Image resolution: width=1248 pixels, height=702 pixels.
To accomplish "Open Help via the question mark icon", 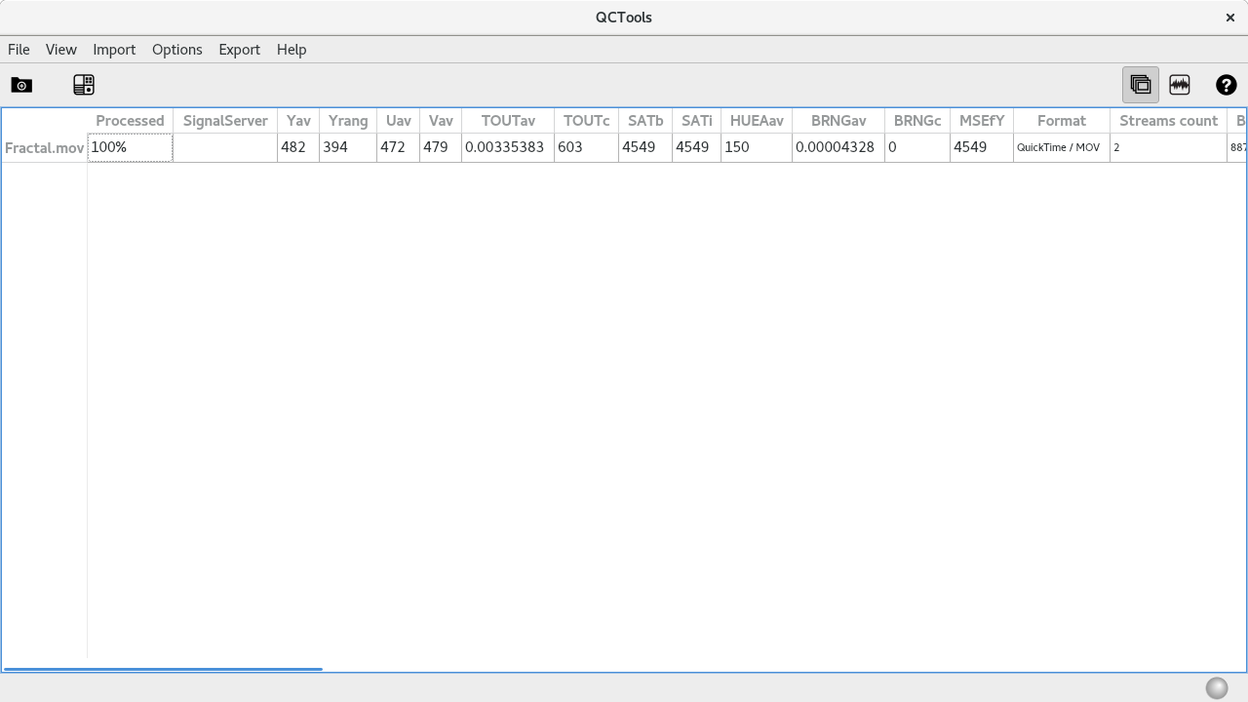I will [1227, 85].
